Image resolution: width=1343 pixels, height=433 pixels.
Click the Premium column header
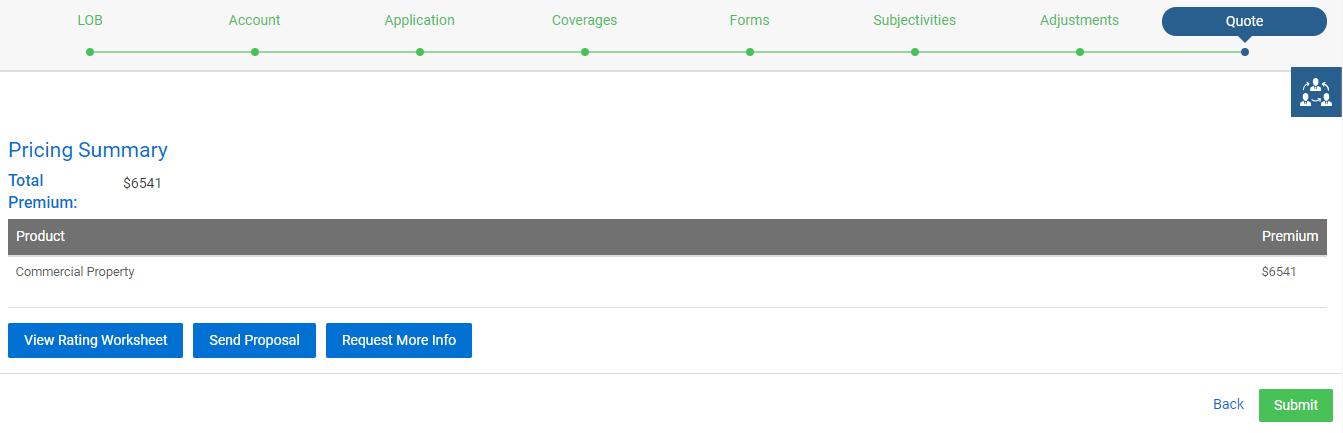[x=1290, y=236]
